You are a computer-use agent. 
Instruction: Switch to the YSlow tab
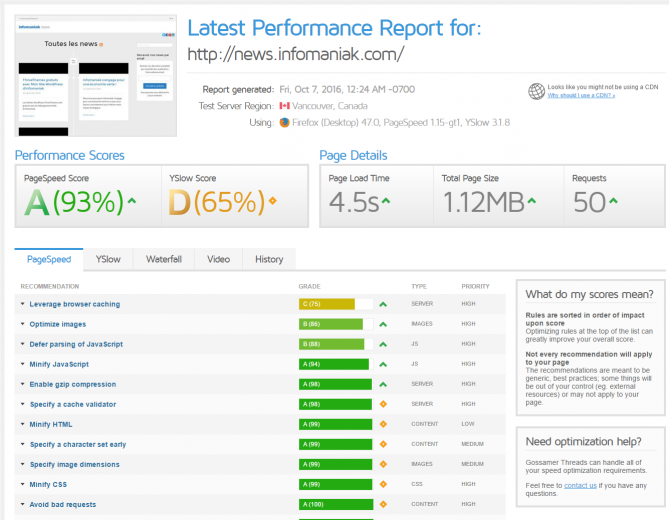coord(108,259)
